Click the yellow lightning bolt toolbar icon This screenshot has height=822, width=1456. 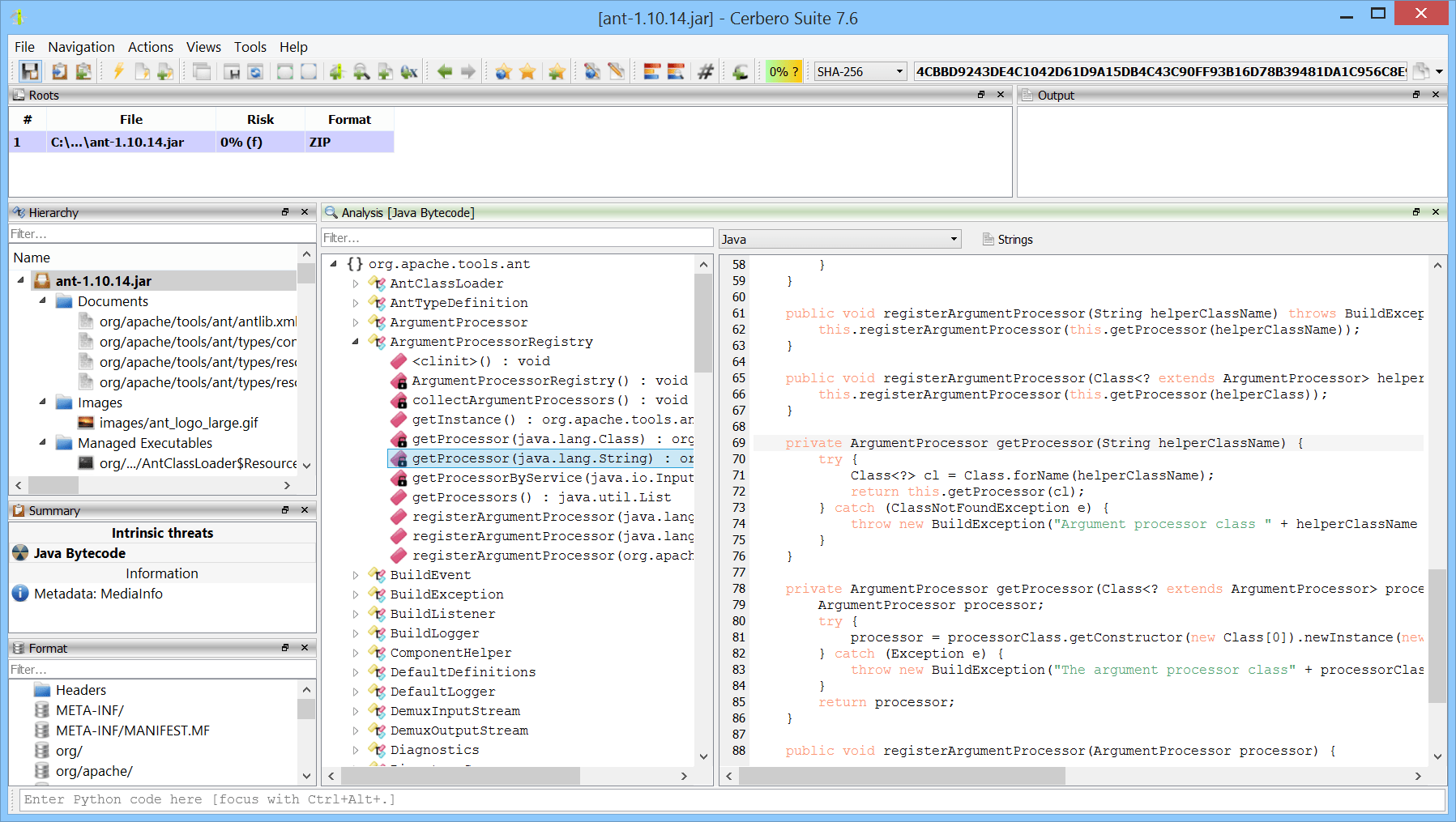pyautogui.click(x=118, y=71)
